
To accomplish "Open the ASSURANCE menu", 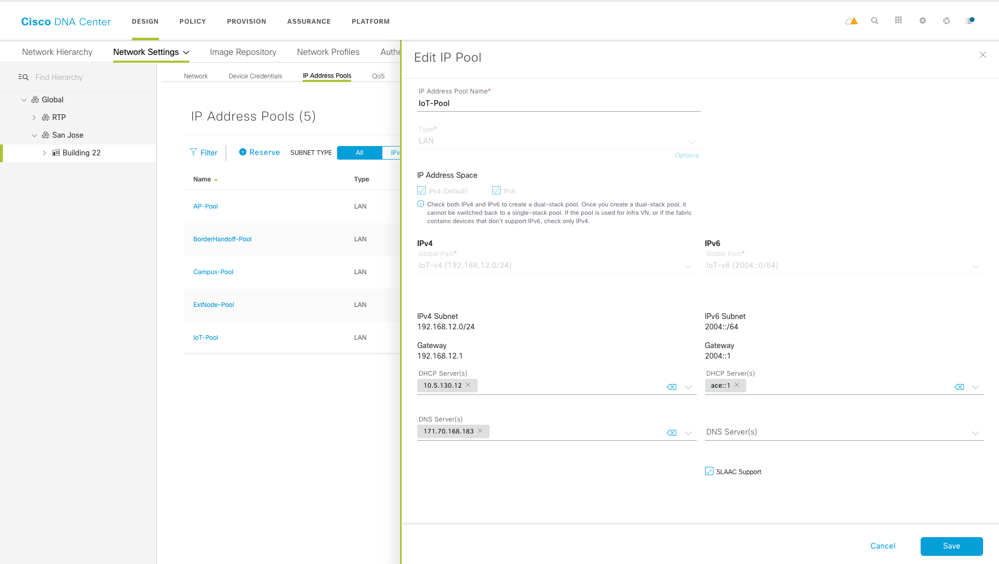I will [309, 21].
